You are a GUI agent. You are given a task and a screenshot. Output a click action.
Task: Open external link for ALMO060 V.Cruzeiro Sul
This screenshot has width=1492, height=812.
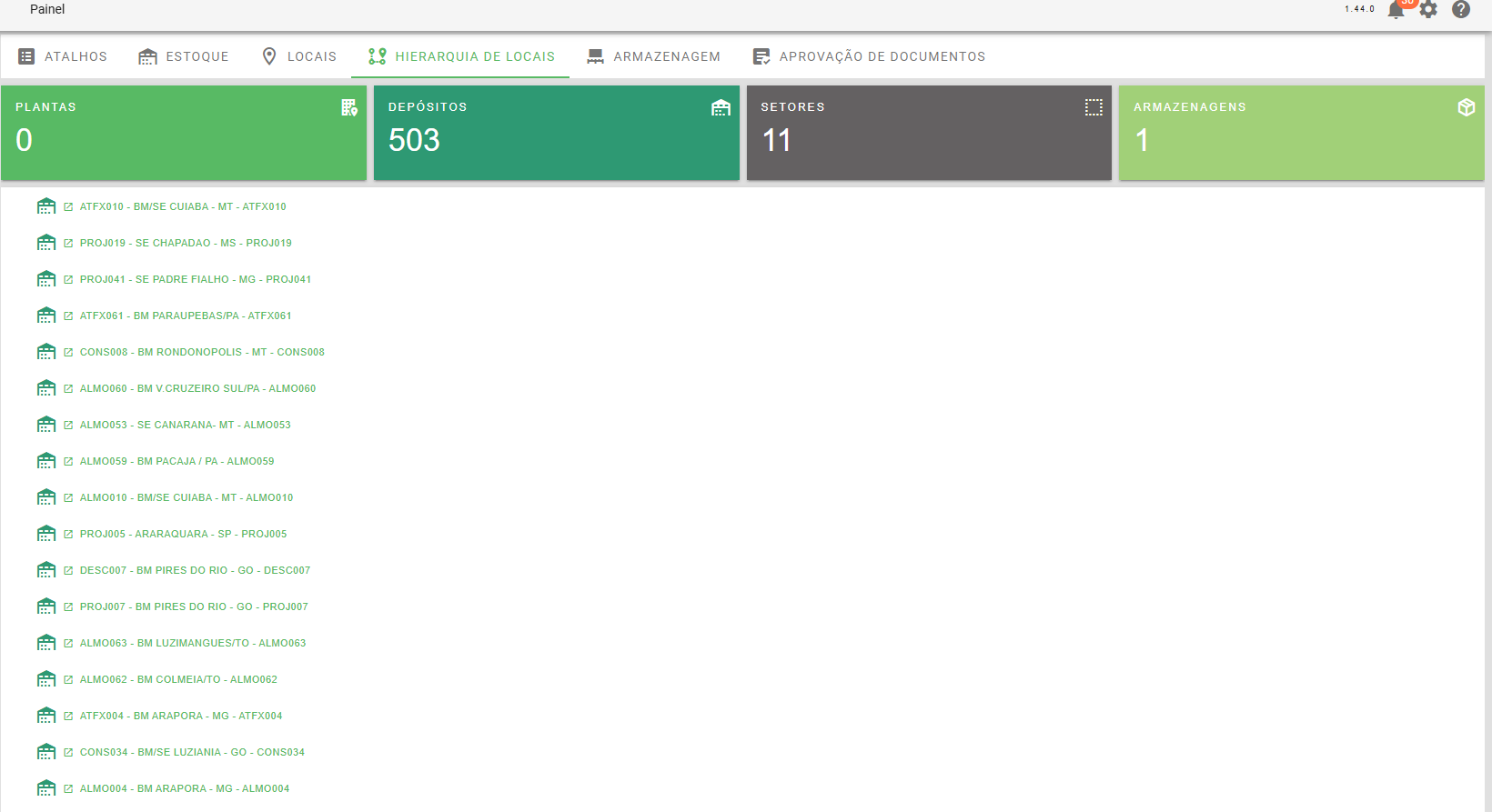[x=68, y=388]
